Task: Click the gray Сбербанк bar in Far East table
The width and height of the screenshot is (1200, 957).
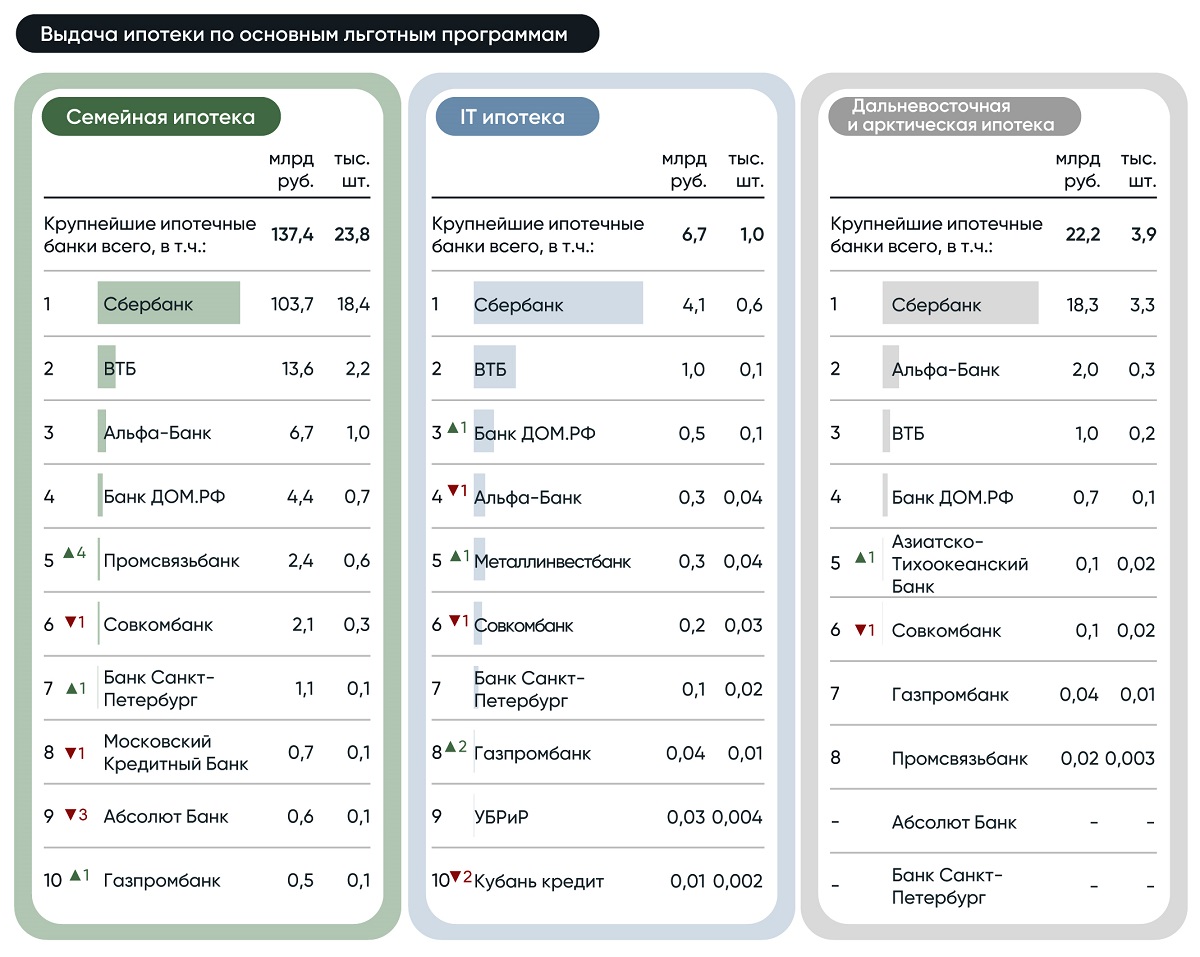Action: (960, 303)
